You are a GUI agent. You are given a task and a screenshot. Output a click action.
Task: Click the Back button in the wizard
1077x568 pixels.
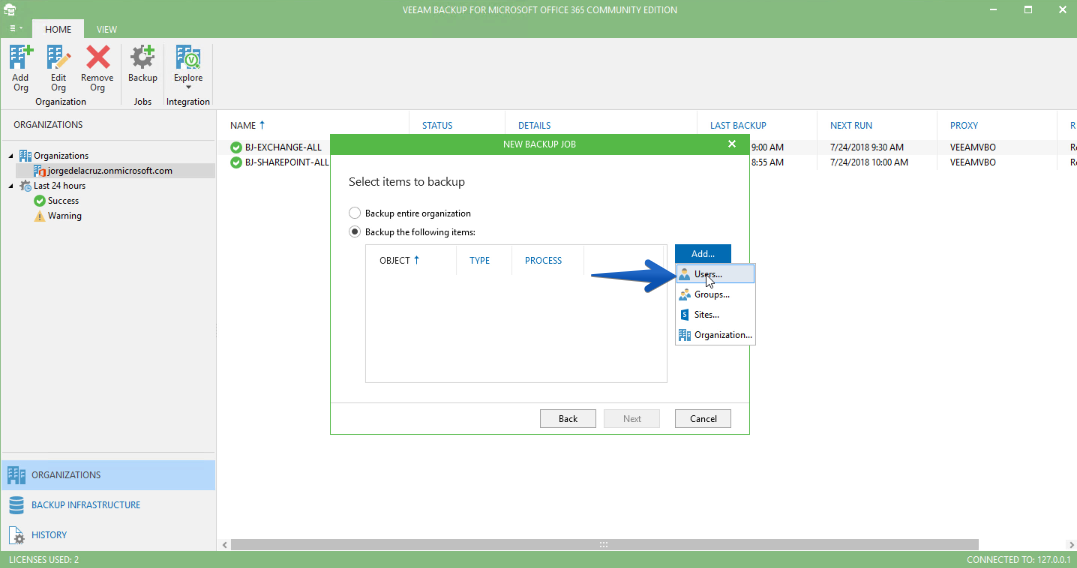click(x=568, y=418)
